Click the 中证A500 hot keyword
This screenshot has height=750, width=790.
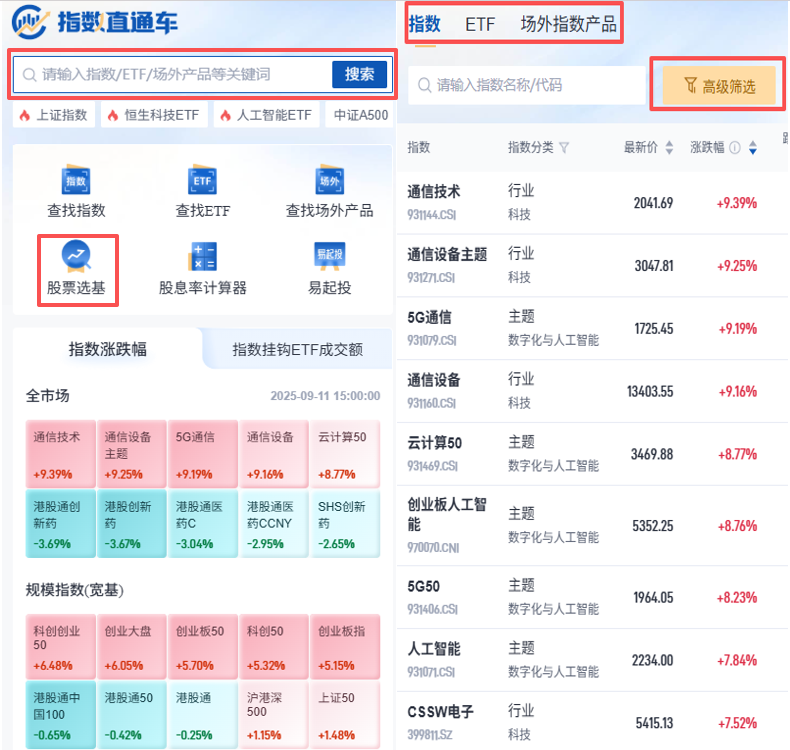[x=360, y=115]
